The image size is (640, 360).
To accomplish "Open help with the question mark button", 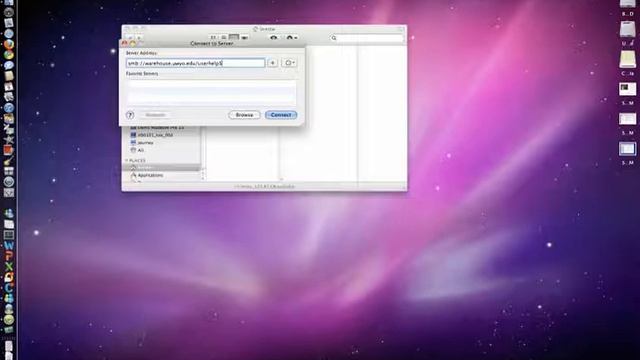I will [x=130, y=115].
